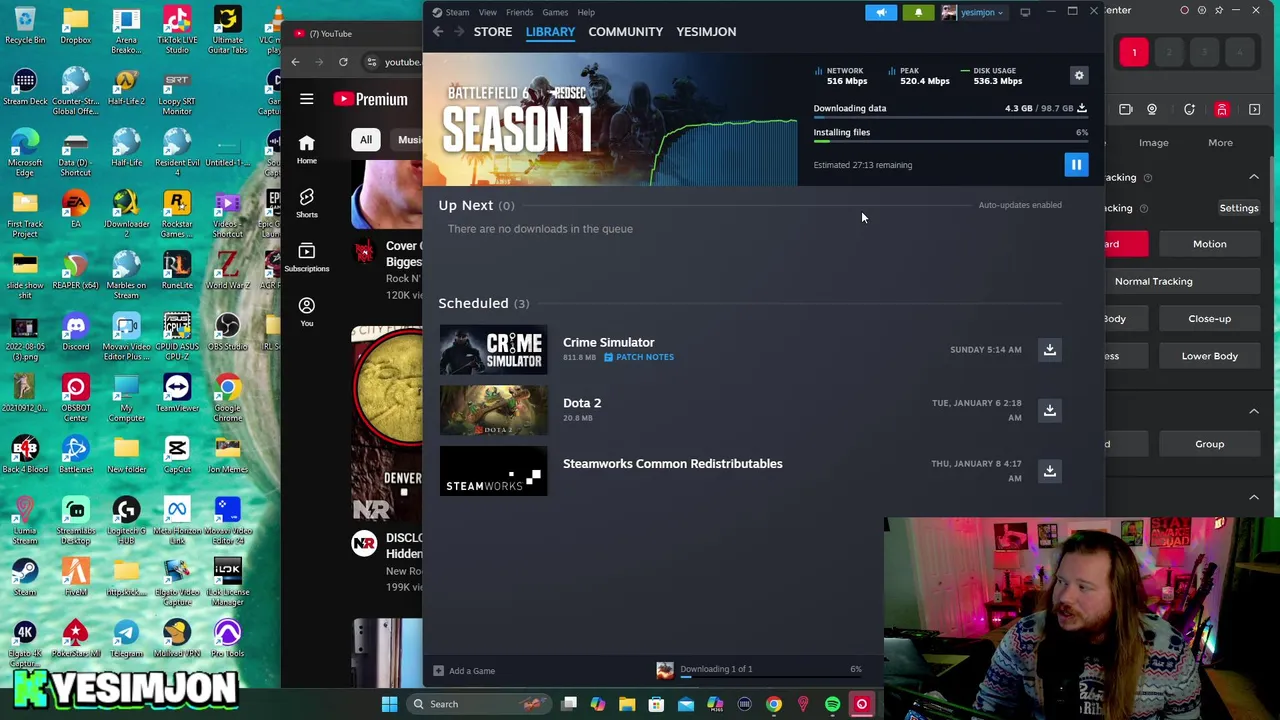Select the TeamViewer desktop shortcut
This screenshot has height=720, width=1280.
[177, 394]
